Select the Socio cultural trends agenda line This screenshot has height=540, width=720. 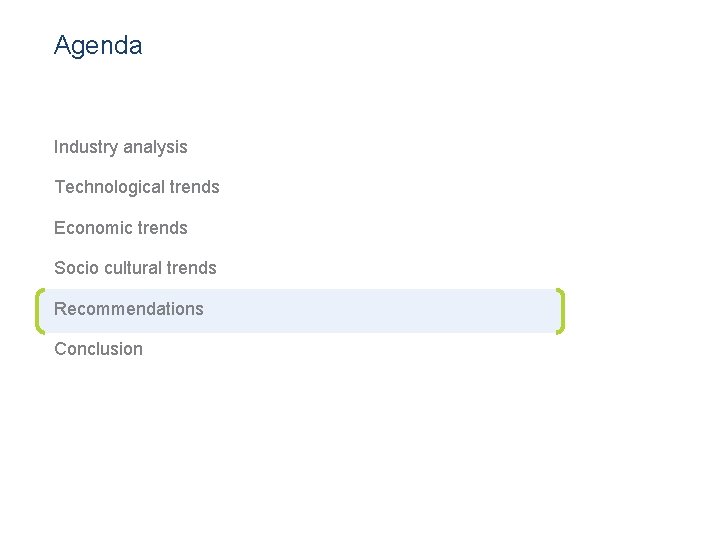click(135, 268)
